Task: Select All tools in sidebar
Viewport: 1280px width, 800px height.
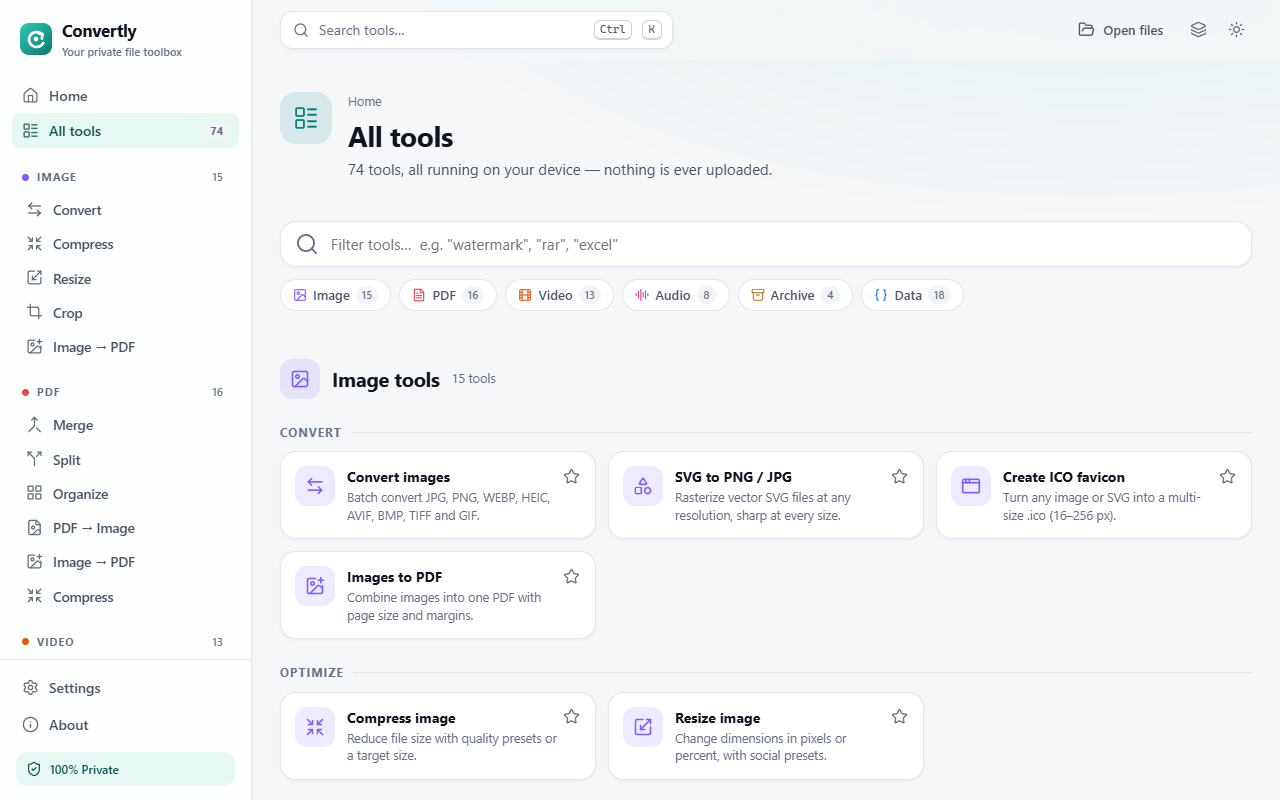Action: 125,131
